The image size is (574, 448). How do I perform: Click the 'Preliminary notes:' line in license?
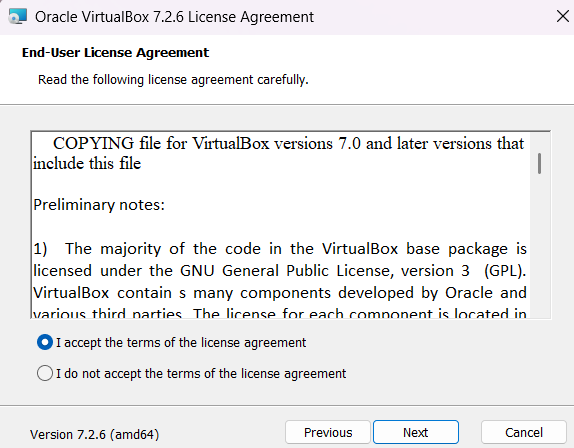99,205
